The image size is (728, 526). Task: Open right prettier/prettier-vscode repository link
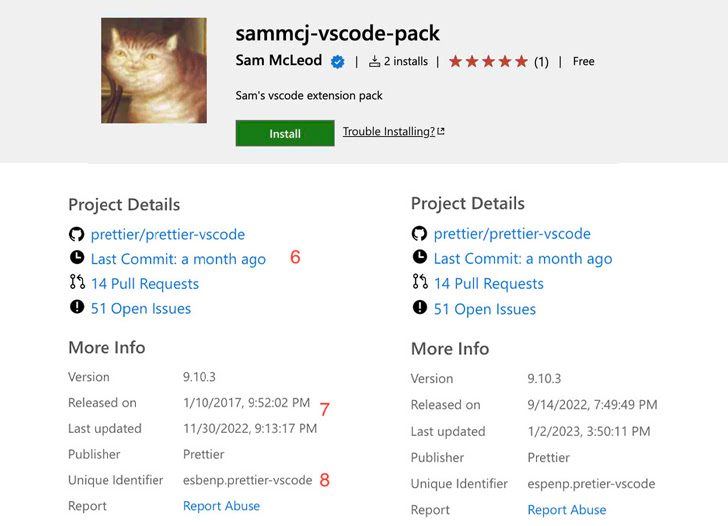(x=511, y=234)
